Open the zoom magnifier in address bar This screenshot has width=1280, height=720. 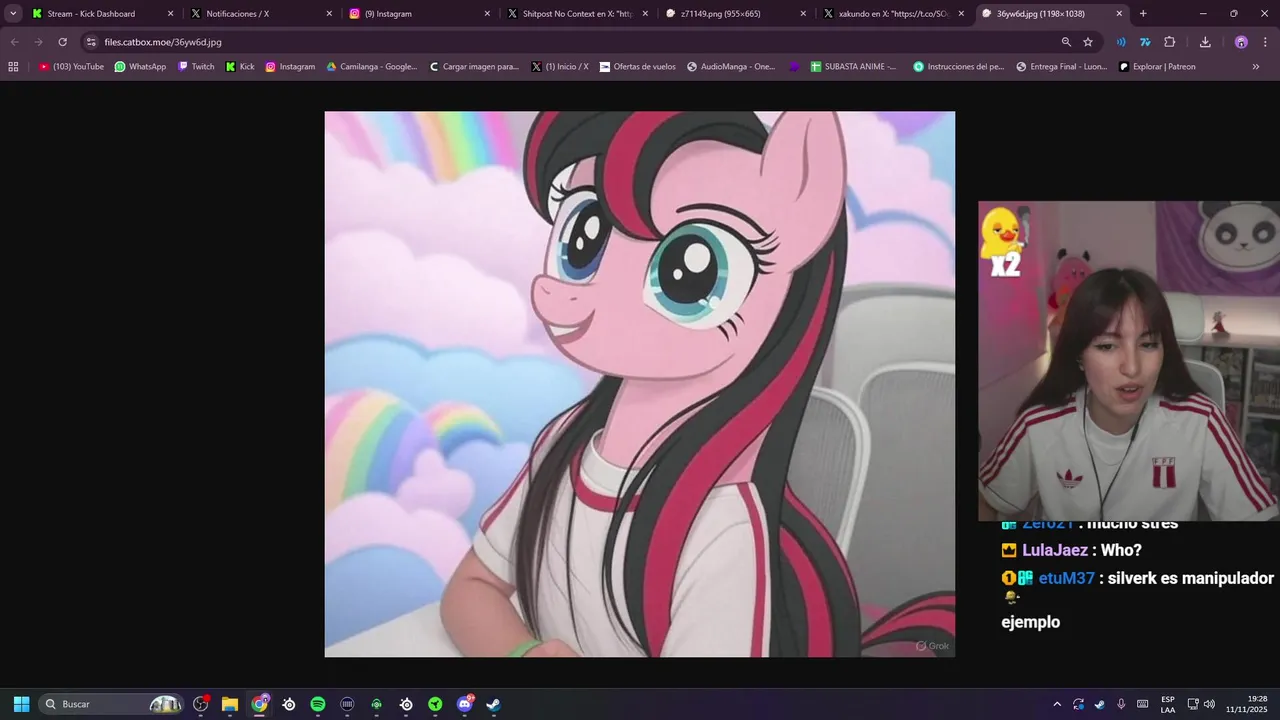1066,42
